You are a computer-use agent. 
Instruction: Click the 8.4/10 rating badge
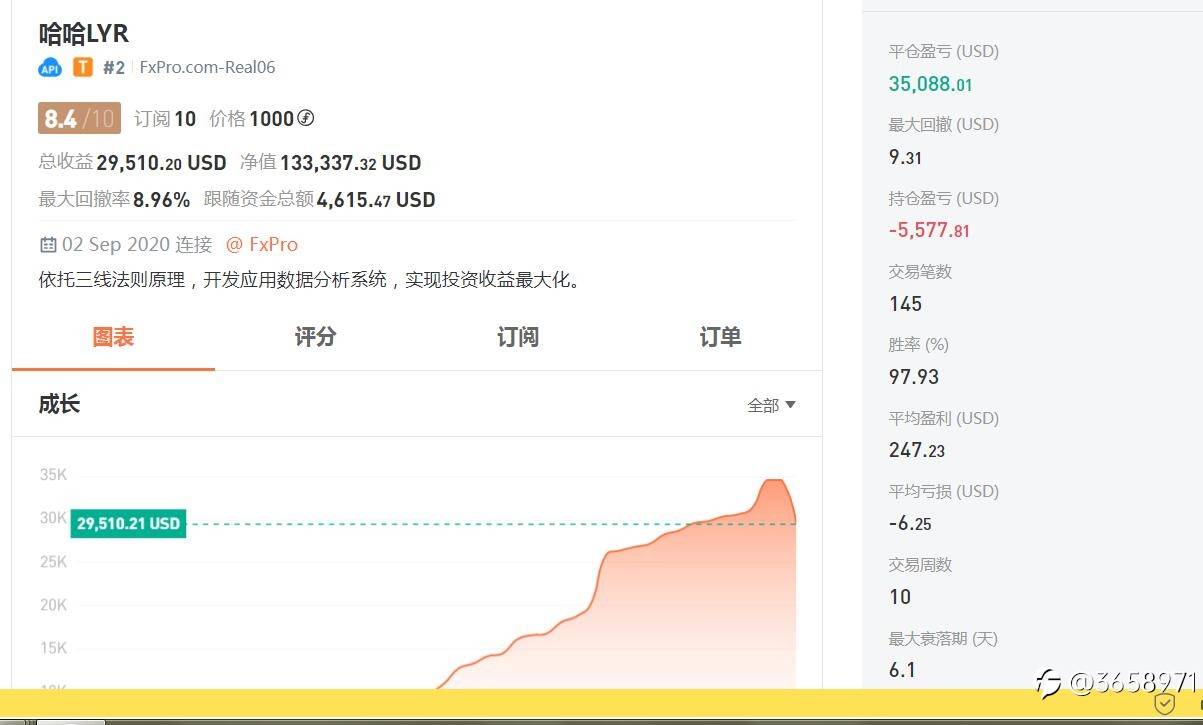click(x=80, y=119)
